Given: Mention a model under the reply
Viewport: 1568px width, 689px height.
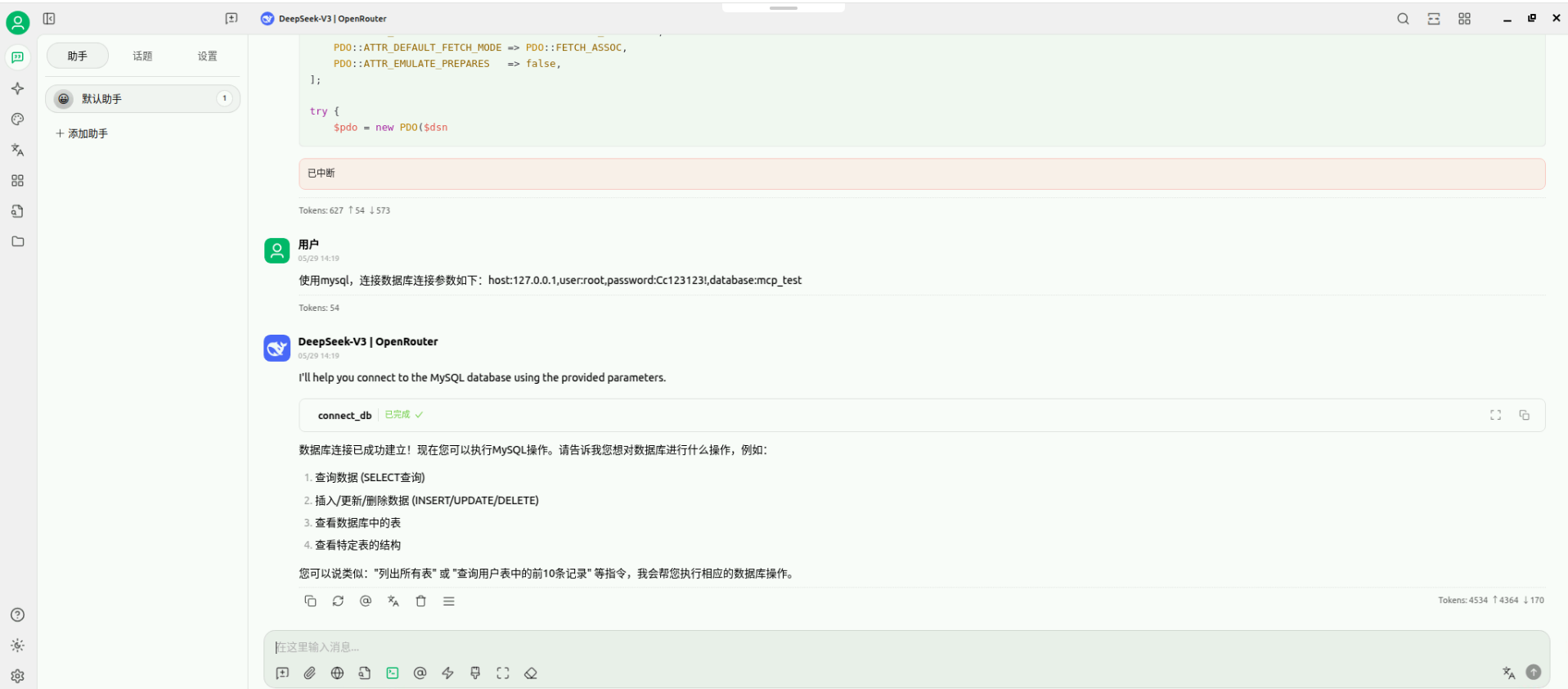Looking at the screenshot, I should click(366, 601).
